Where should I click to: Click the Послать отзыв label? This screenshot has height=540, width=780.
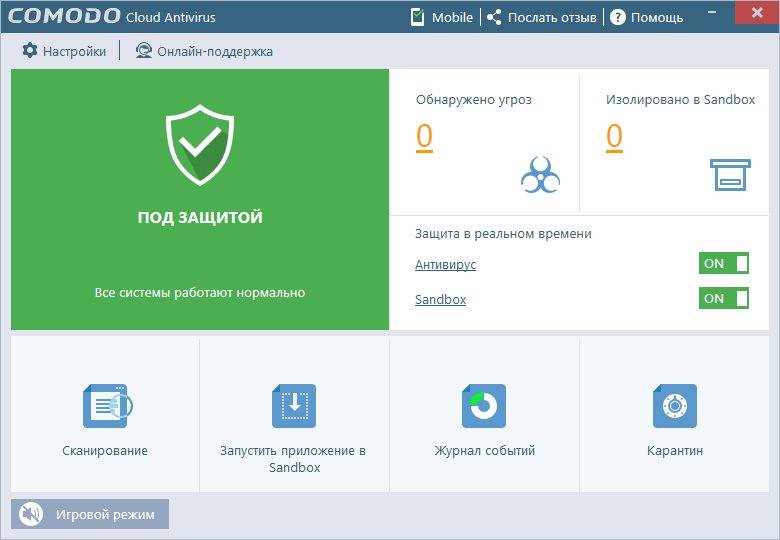(x=552, y=17)
